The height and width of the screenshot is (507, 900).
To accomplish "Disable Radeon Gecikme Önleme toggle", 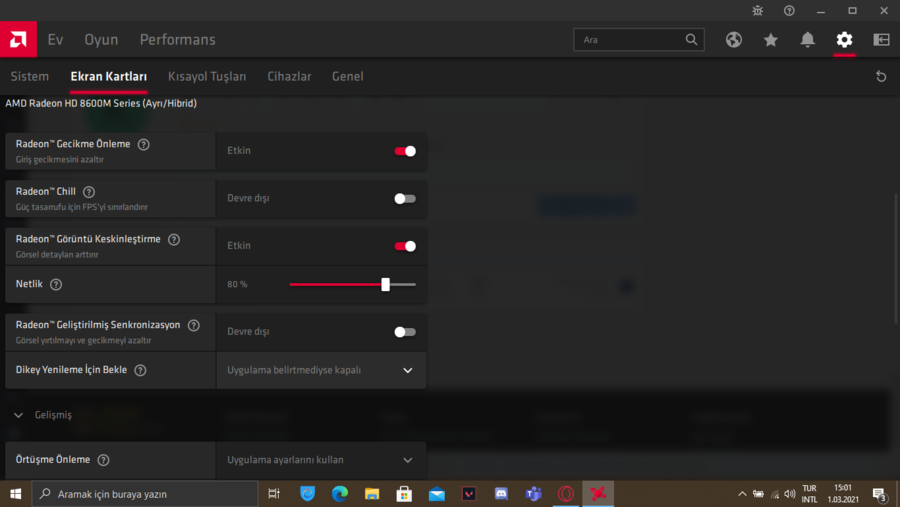I will pyautogui.click(x=405, y=151).
